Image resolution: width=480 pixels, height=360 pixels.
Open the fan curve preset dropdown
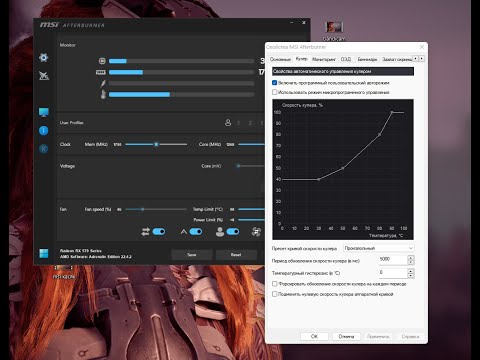pos(379,248)
